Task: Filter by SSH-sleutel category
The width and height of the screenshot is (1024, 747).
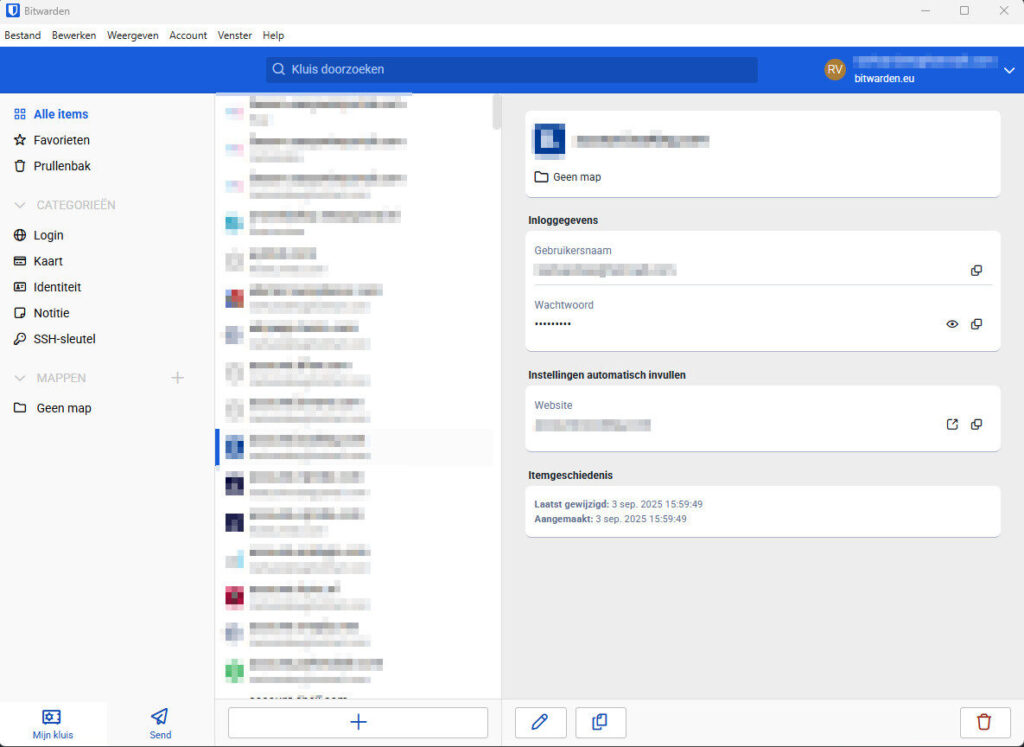Action: (x=64, y=339)
